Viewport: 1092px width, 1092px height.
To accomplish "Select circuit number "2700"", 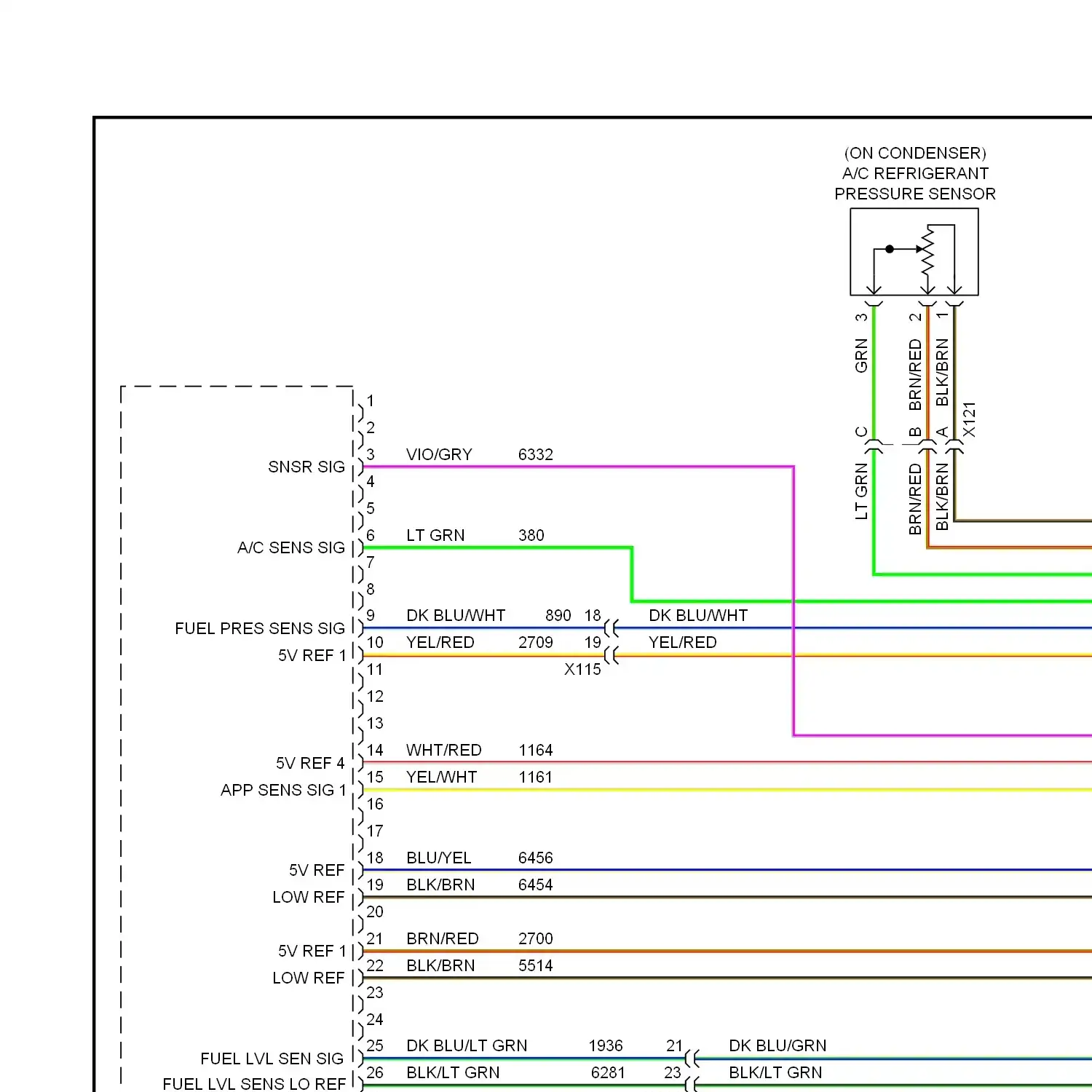I will pyautogui.click(x=536, y=938).
